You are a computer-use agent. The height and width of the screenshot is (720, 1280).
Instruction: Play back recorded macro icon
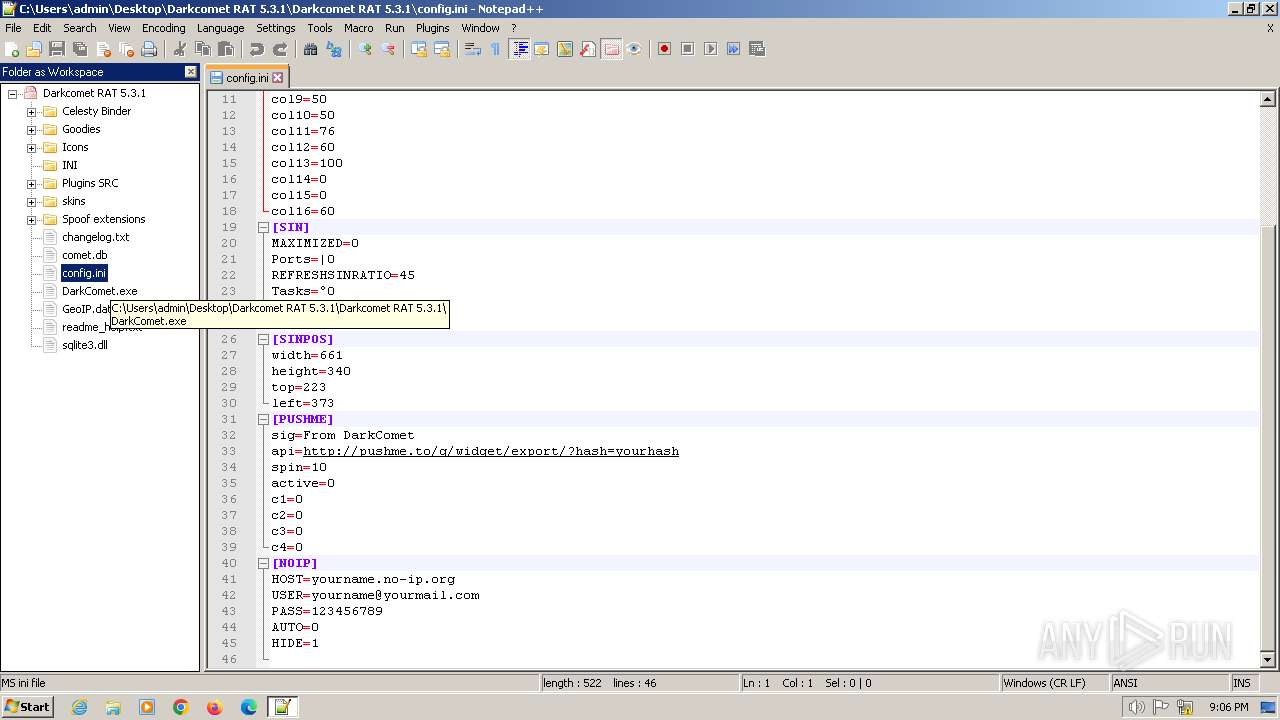click(x=710, y=49)
